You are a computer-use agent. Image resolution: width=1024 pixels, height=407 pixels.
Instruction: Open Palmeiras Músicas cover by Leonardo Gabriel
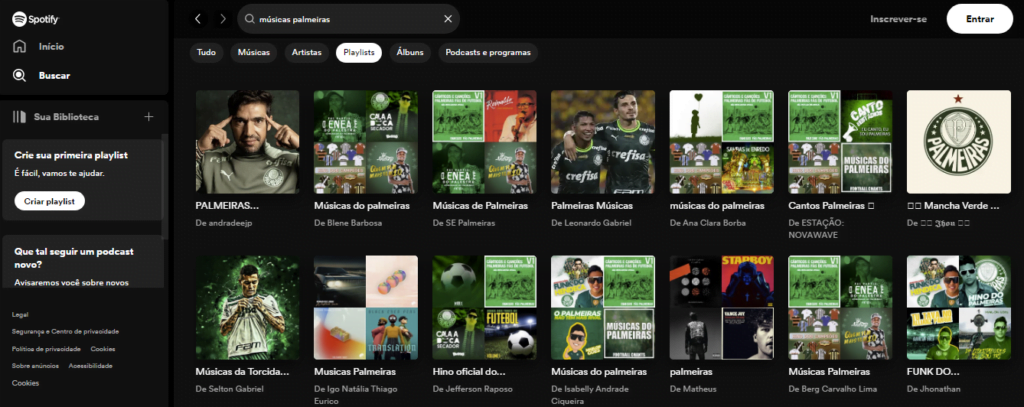(x=603, y=142)
